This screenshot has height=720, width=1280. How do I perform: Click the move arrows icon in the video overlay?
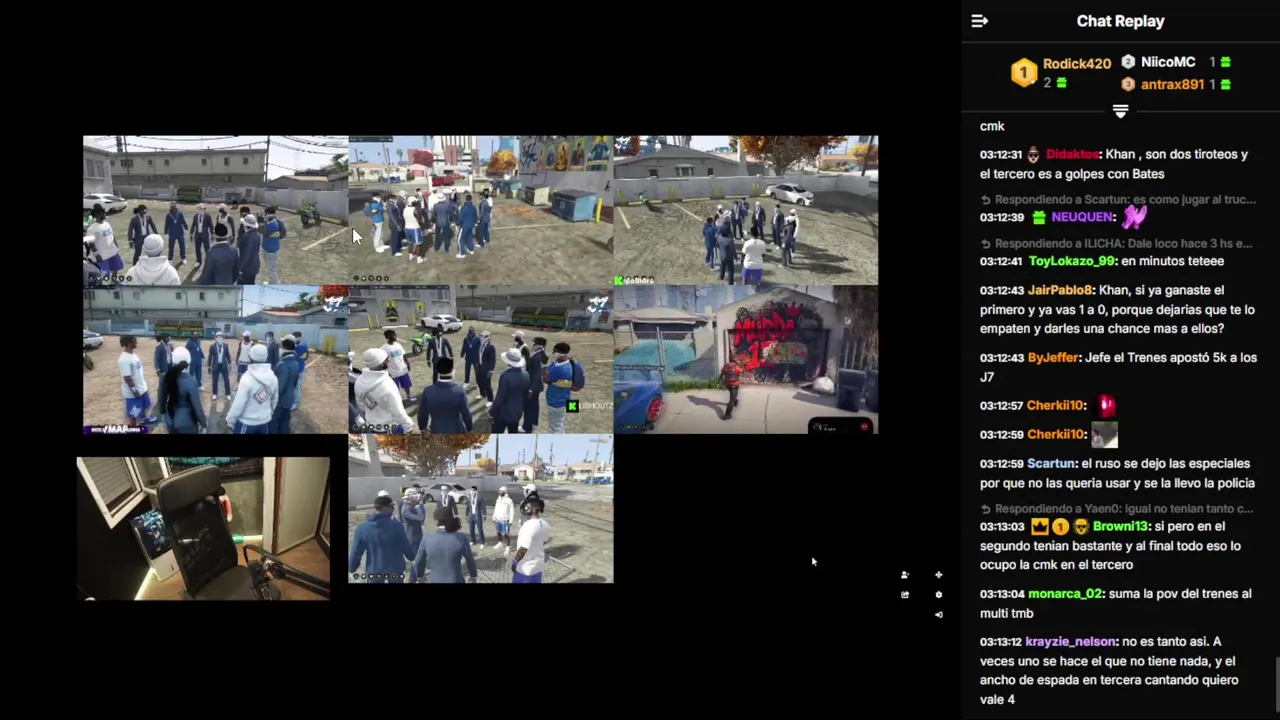click(x=938, y=575)
